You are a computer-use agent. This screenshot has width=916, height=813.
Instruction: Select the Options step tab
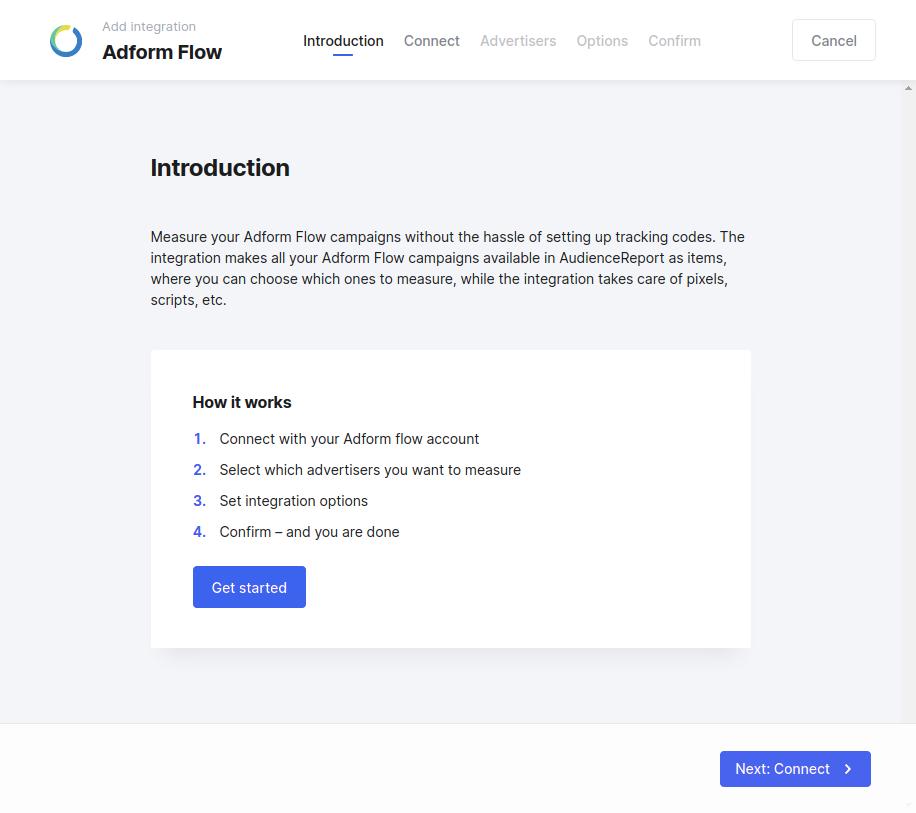pos(602,41)
